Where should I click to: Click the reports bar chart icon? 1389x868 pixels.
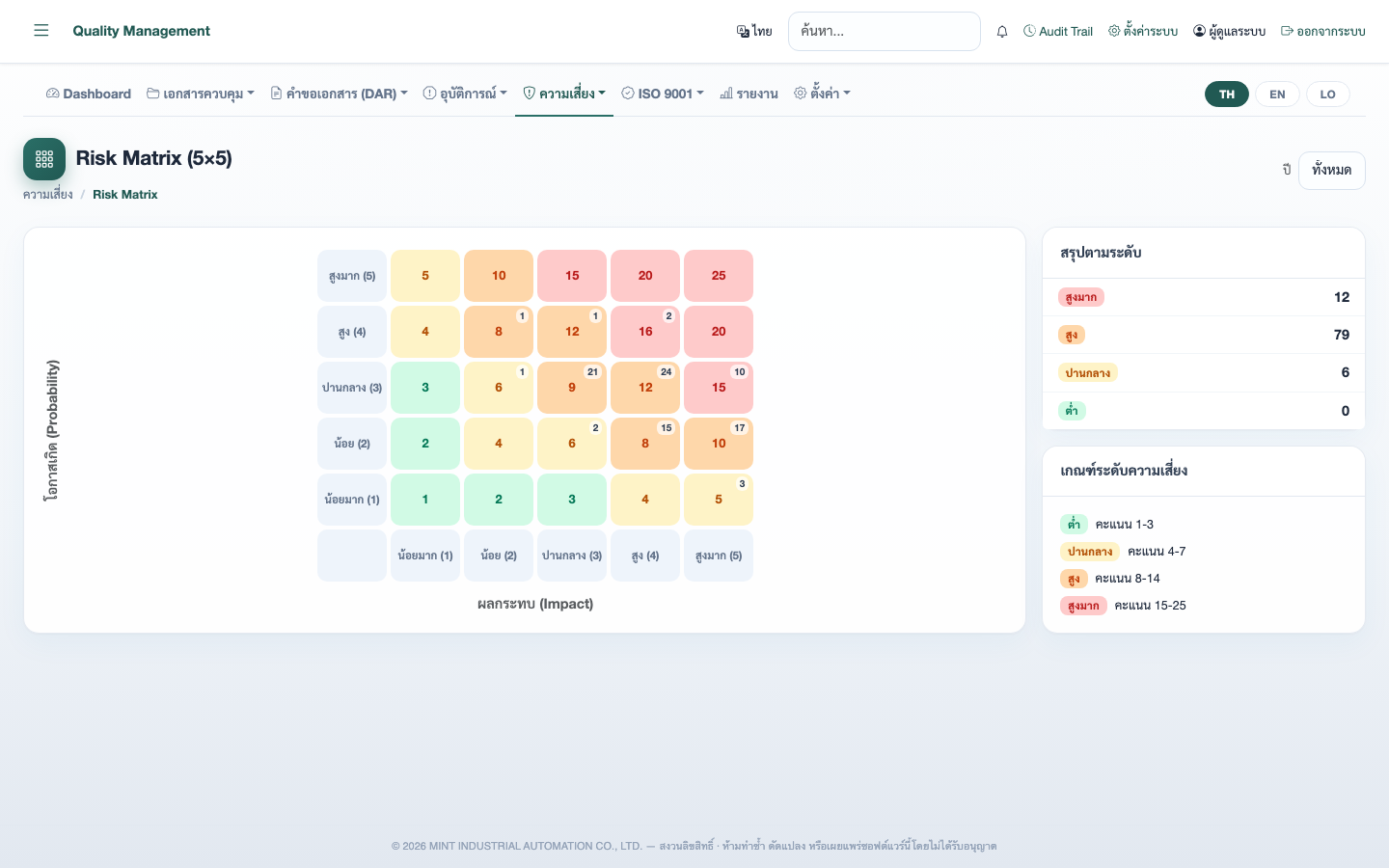point(726,94)
